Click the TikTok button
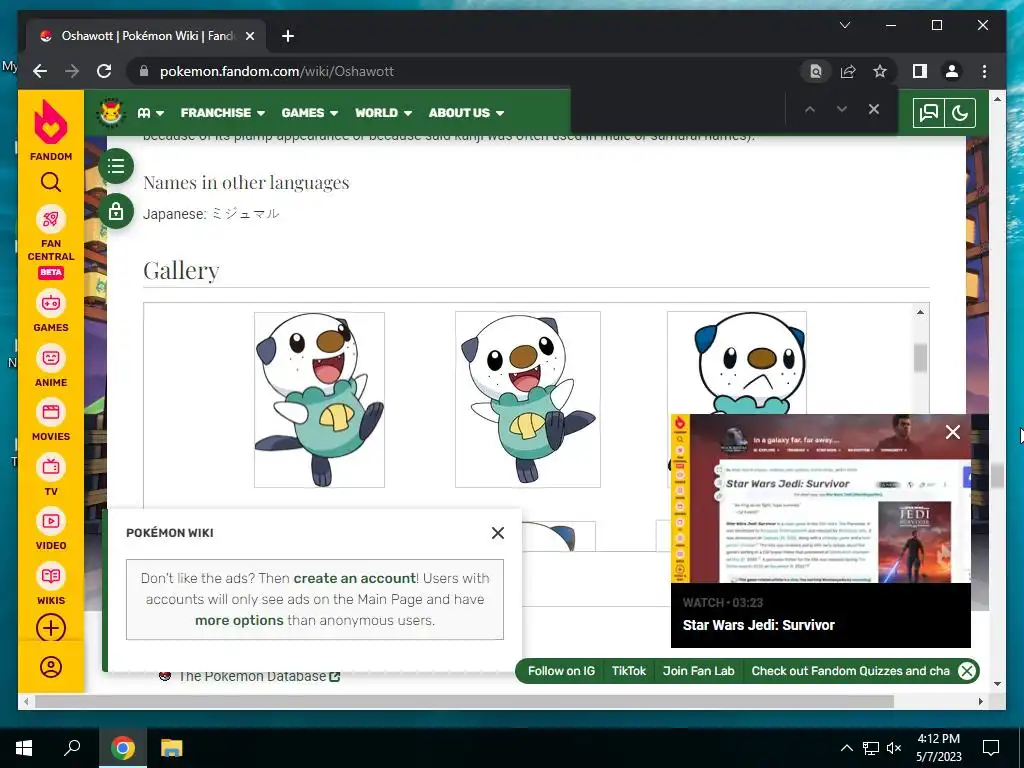1024x768 pixels. [x=628, y=671]
